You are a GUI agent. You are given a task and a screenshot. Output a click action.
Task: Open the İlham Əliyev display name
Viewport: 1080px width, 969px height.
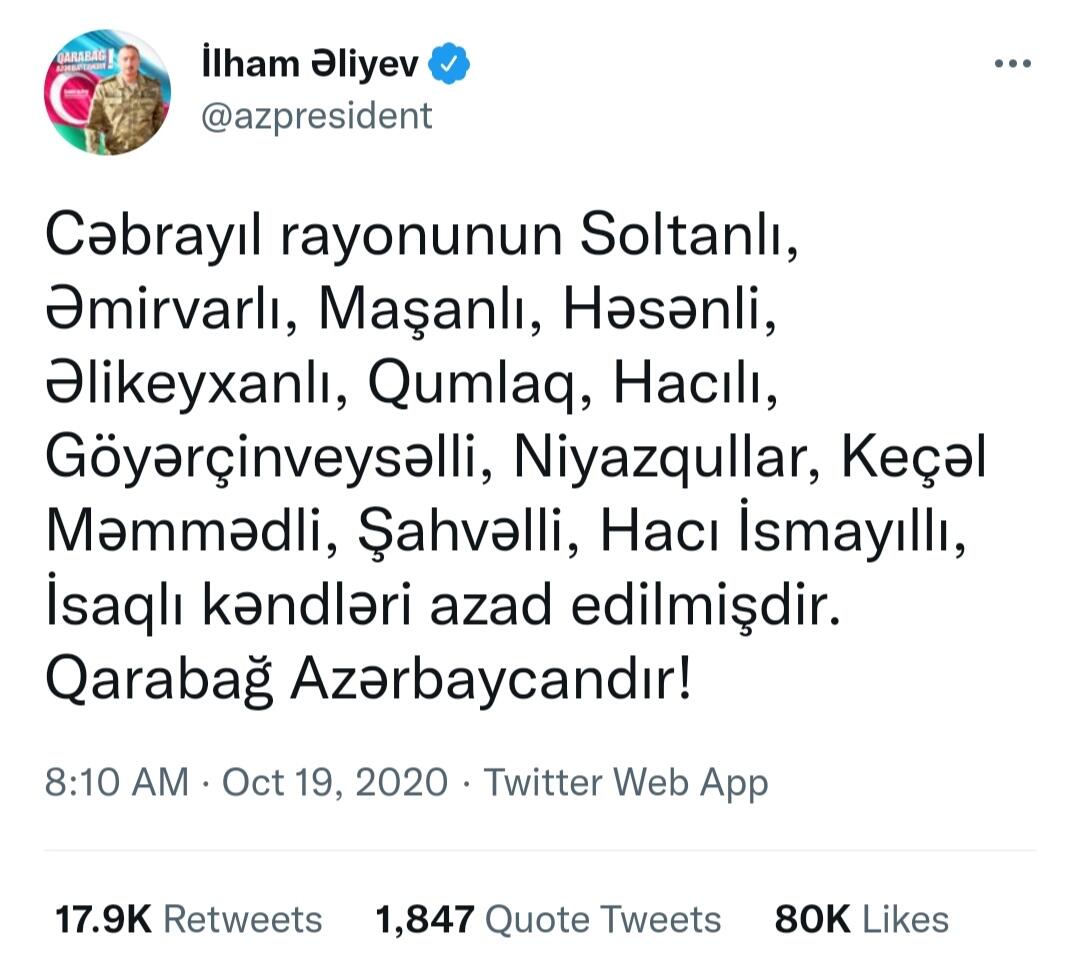[310, 63]
